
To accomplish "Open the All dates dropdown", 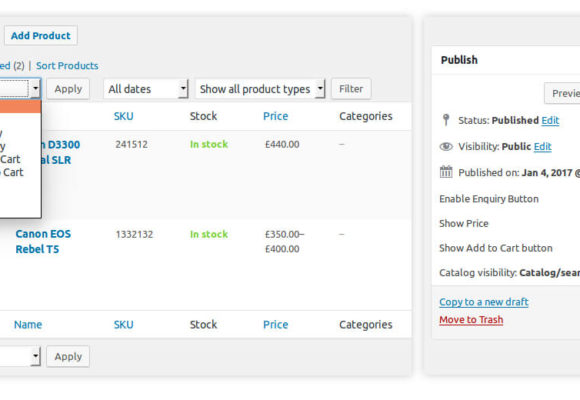I will coord(146,89).
